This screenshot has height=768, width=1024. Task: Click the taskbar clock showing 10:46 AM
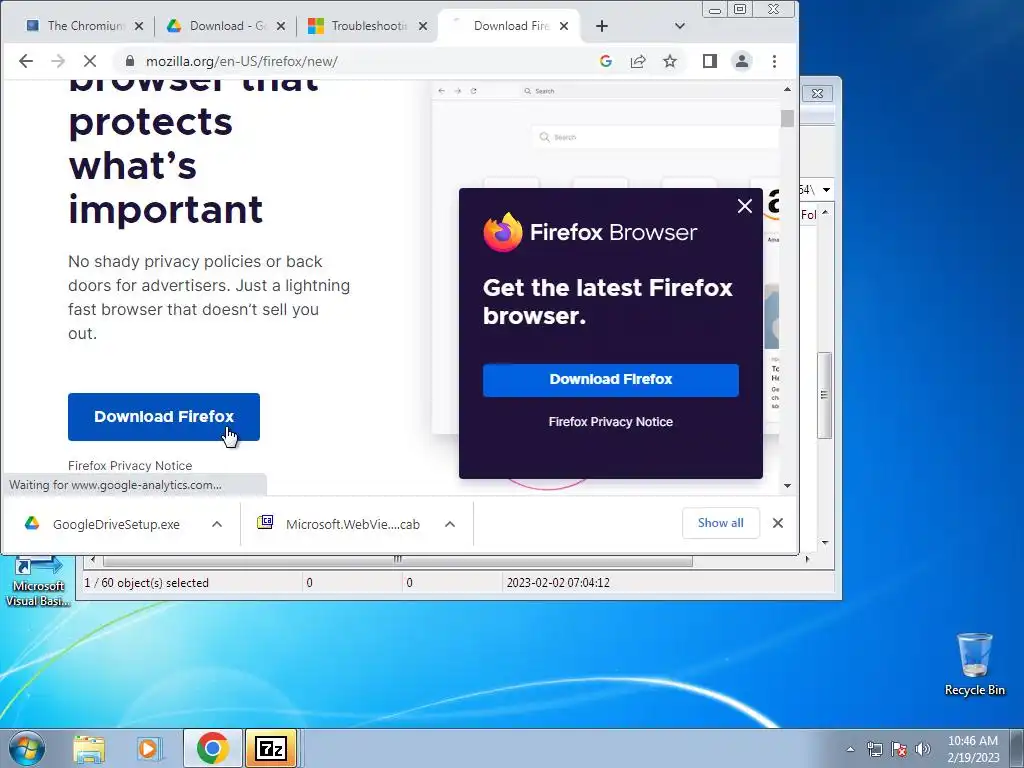pyautogui.click(x=972, y=748)
